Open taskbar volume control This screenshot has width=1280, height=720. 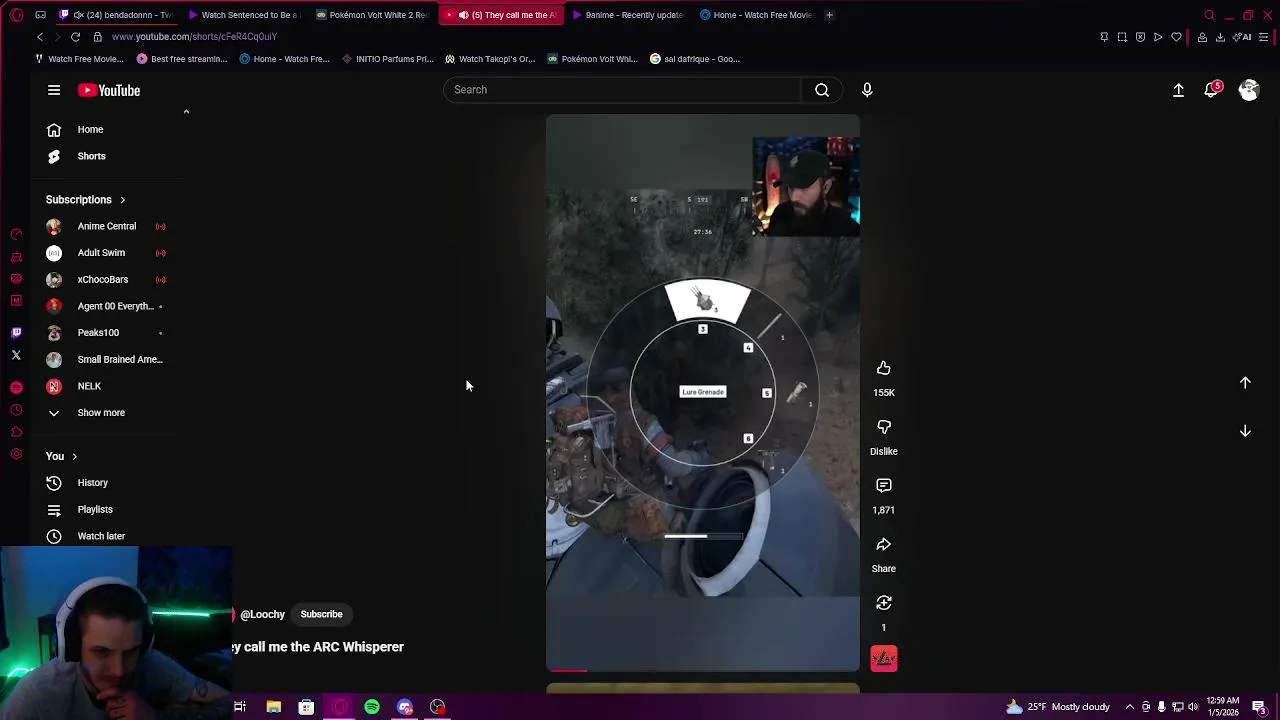[1193, 707]
